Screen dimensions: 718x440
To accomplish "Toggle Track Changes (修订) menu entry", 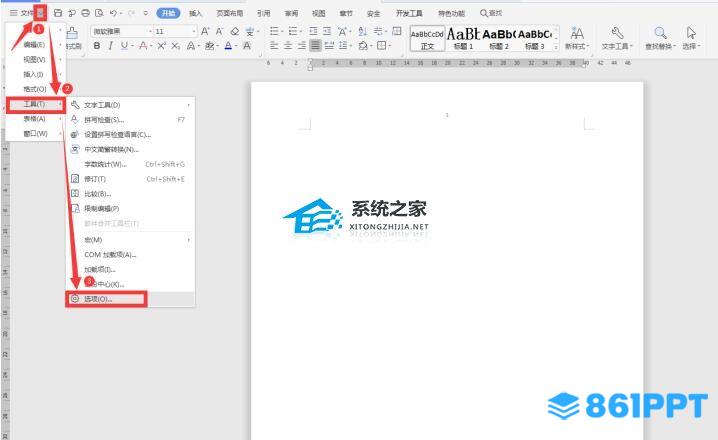I will (x=97, y=179).
